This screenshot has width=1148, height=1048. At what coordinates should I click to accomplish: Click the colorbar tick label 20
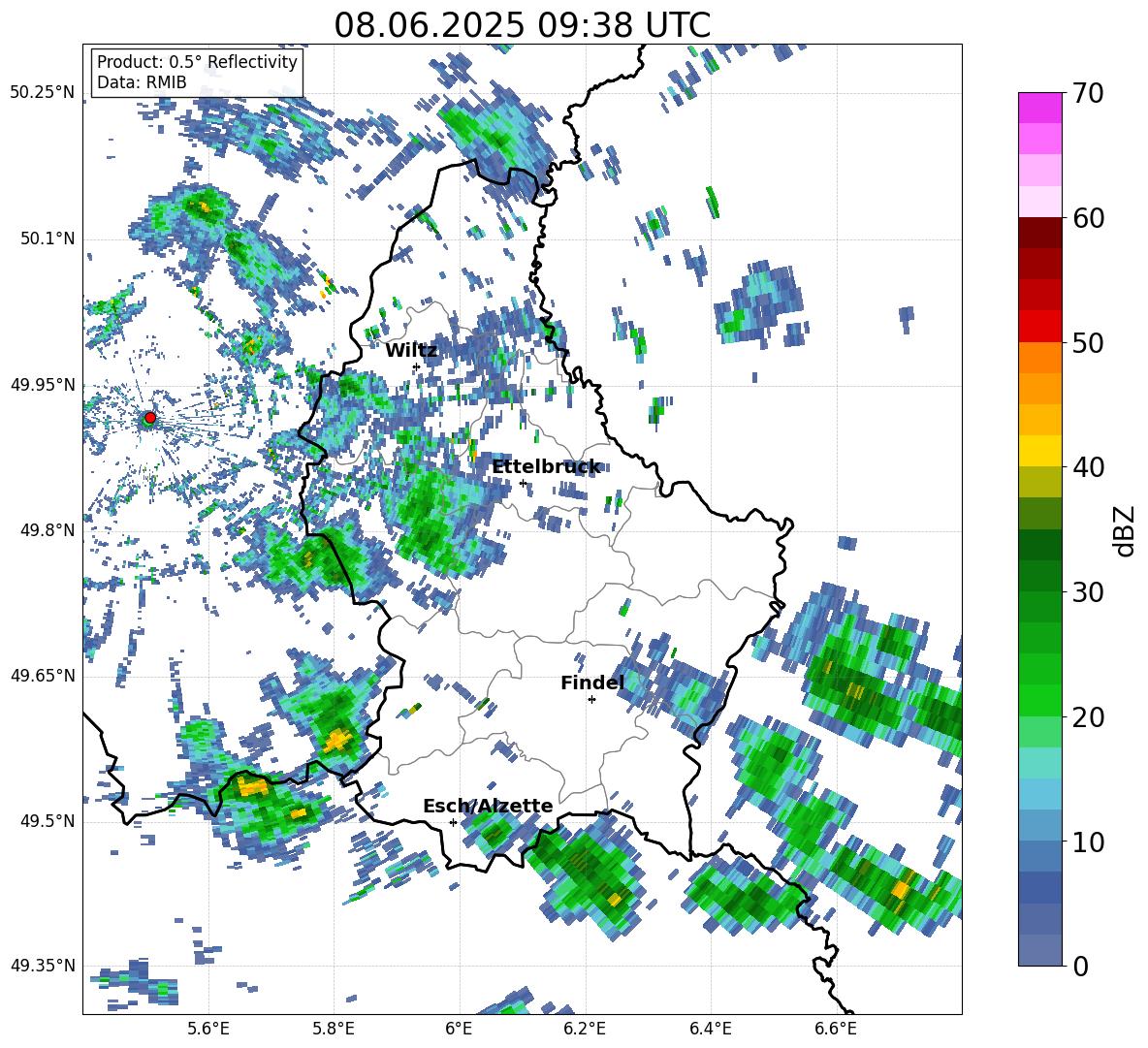tap(1087, 717)
